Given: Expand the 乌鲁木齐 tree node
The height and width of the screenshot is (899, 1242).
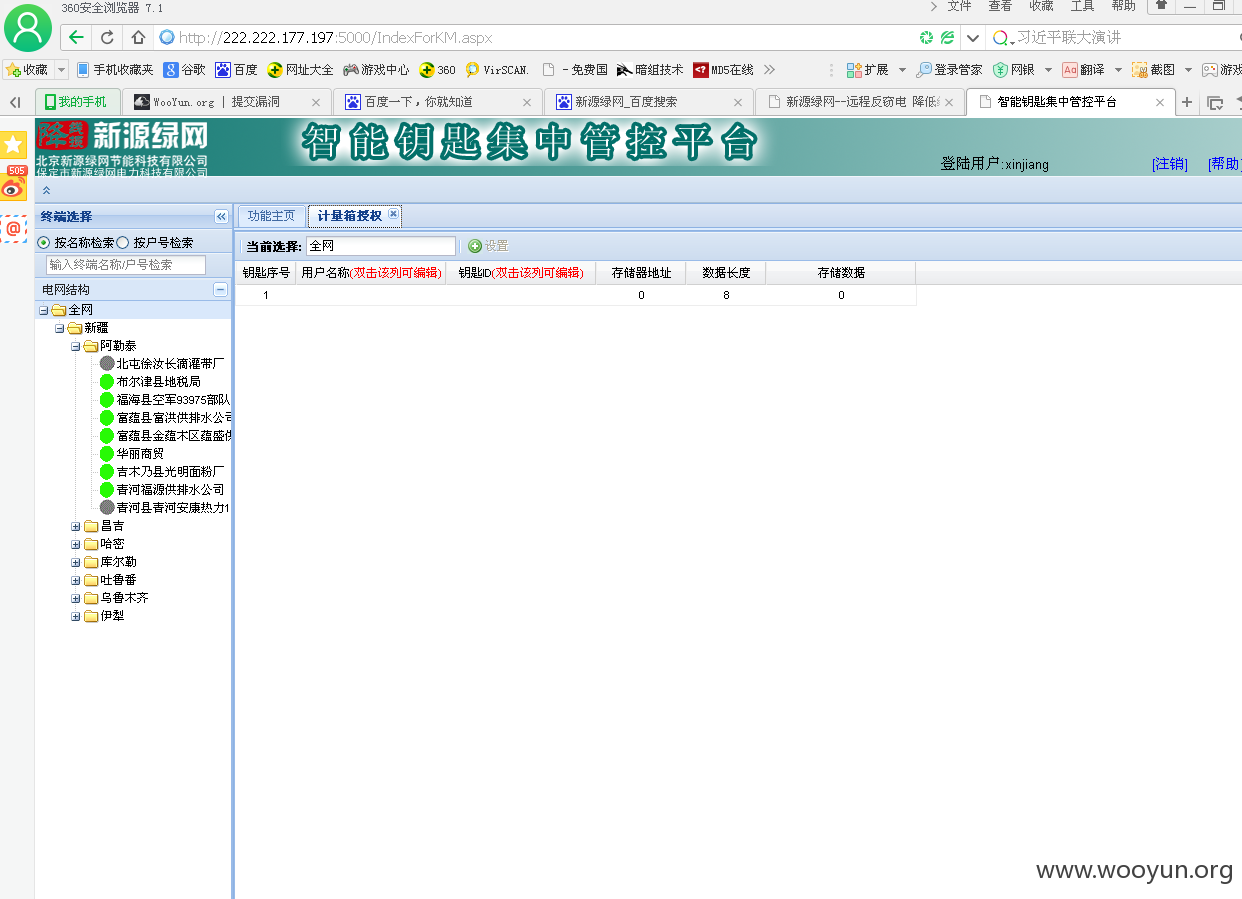Looking at the screenshot, I should coord(75,598).
